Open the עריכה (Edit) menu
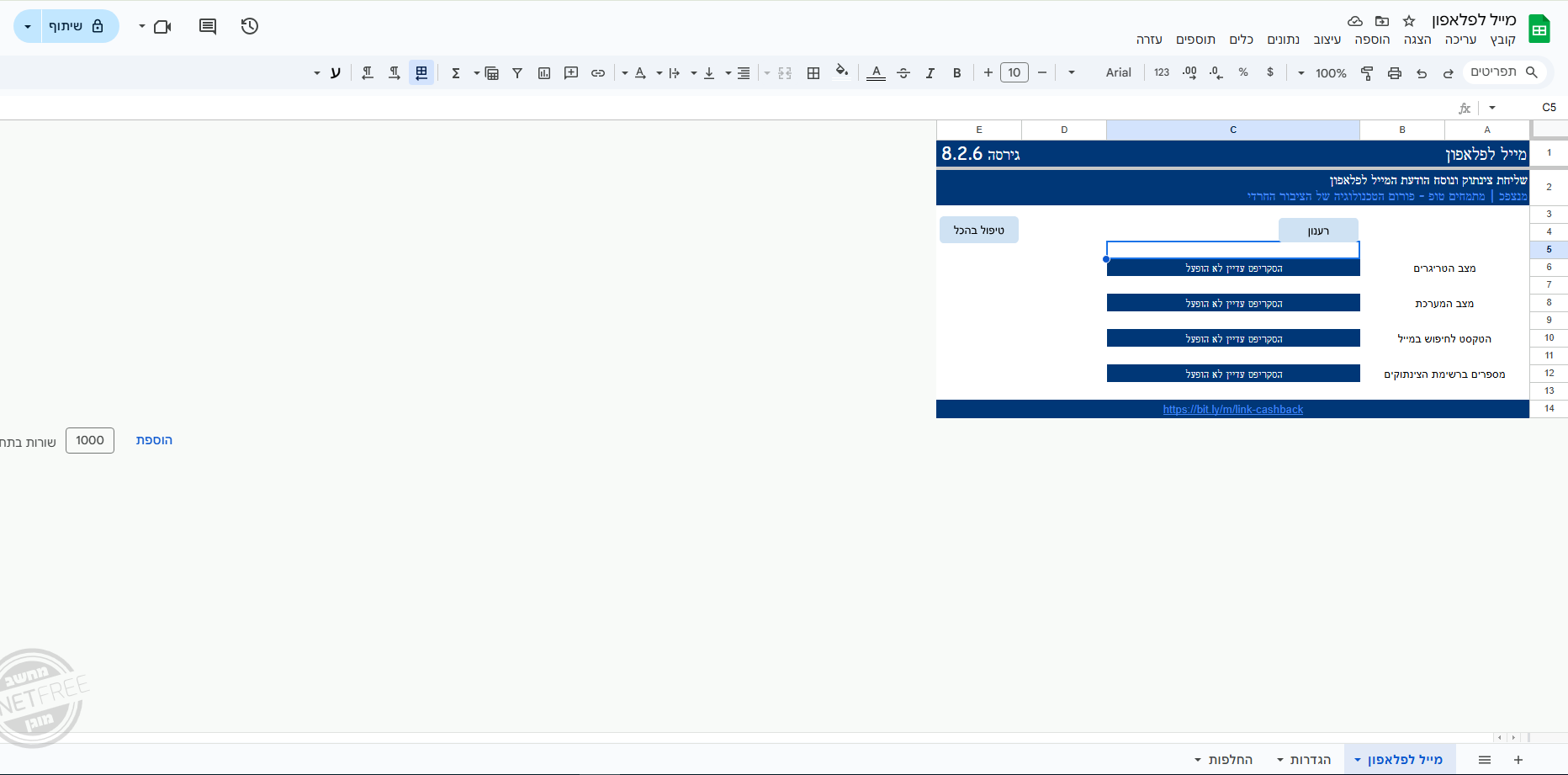 pyautogui.click(x=1461, y=40)
